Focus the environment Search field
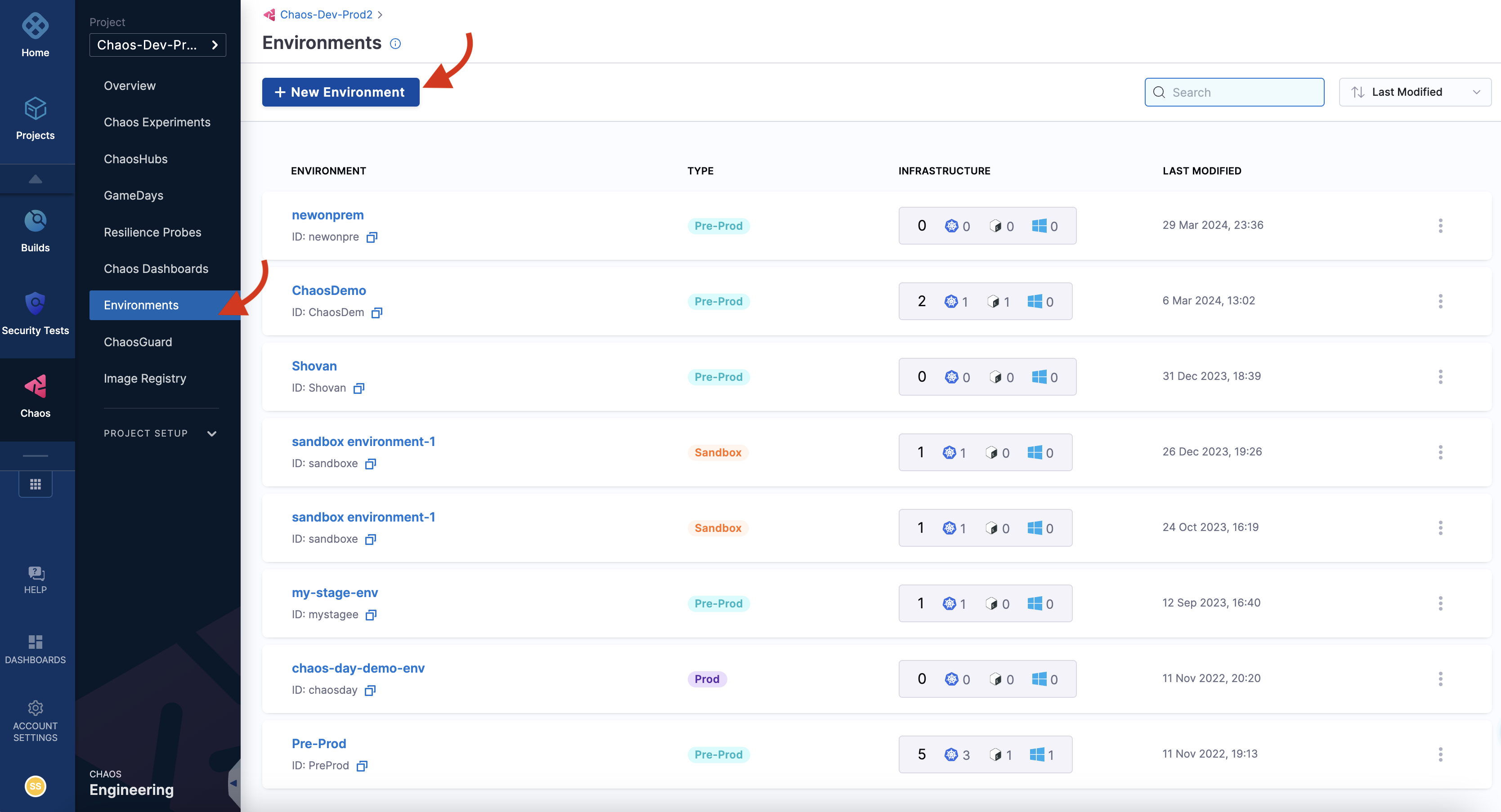The image size is (1501, 812). point(1234,92)
